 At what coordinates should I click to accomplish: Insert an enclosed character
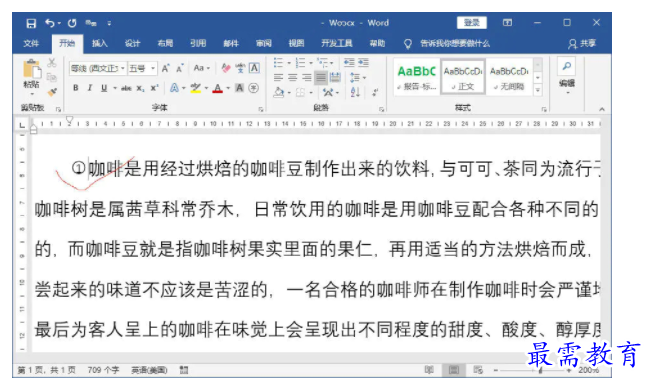(253, 88)
